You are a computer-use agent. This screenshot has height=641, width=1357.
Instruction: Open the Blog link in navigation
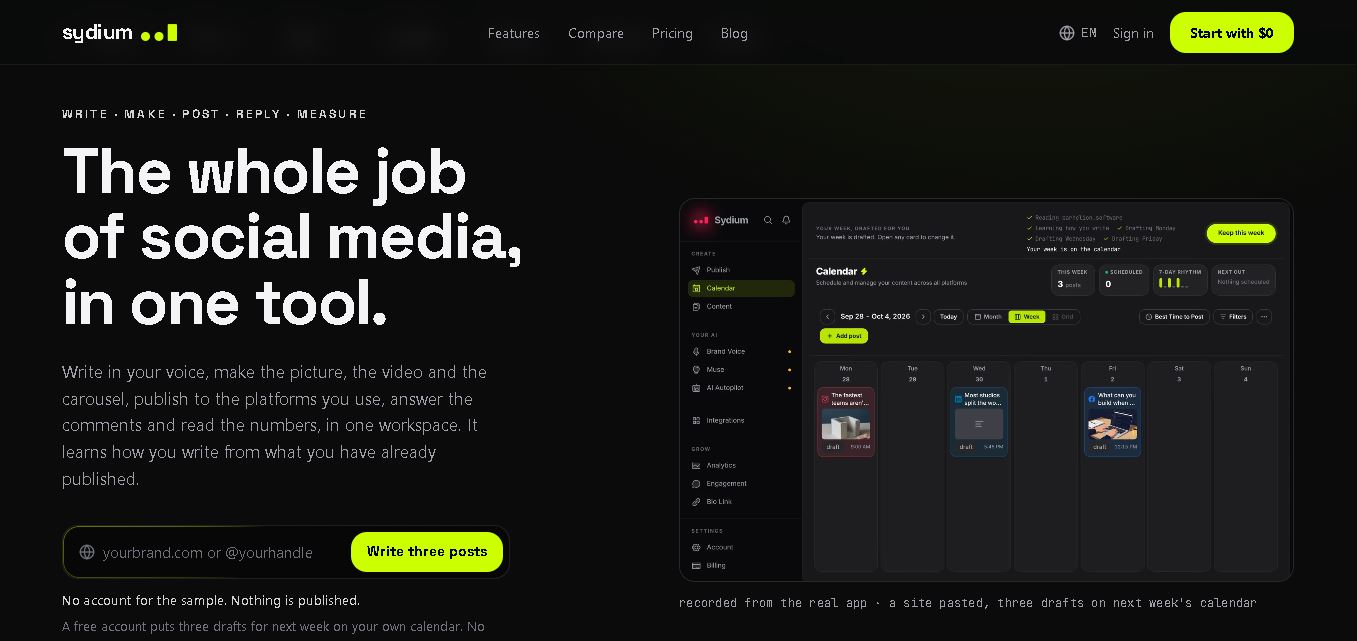pyautogui.click(x=734, y=33)
